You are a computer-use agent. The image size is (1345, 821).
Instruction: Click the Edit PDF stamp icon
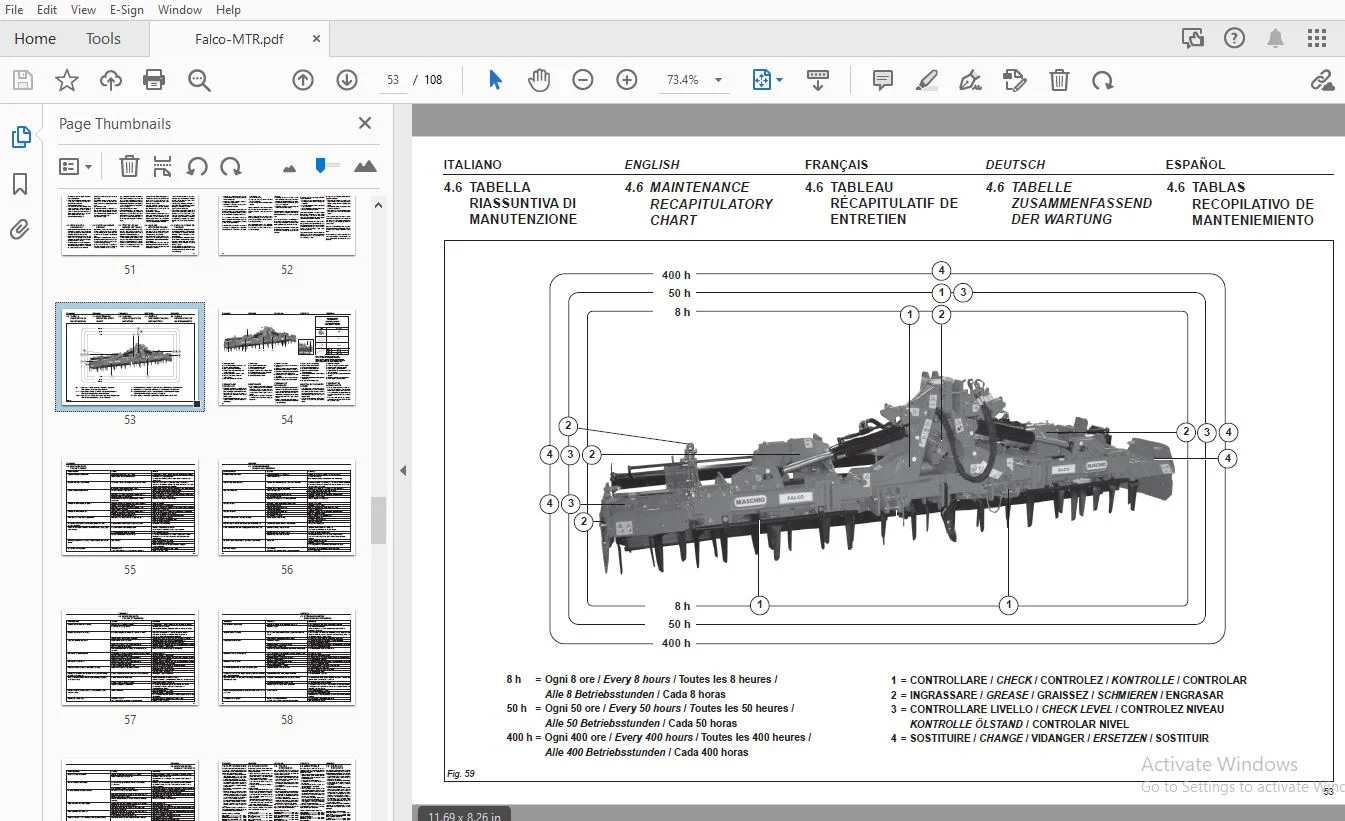1015,80
